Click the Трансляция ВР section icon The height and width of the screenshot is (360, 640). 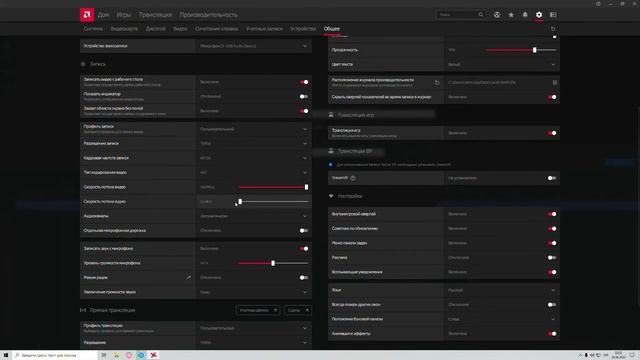coord(331,151)
